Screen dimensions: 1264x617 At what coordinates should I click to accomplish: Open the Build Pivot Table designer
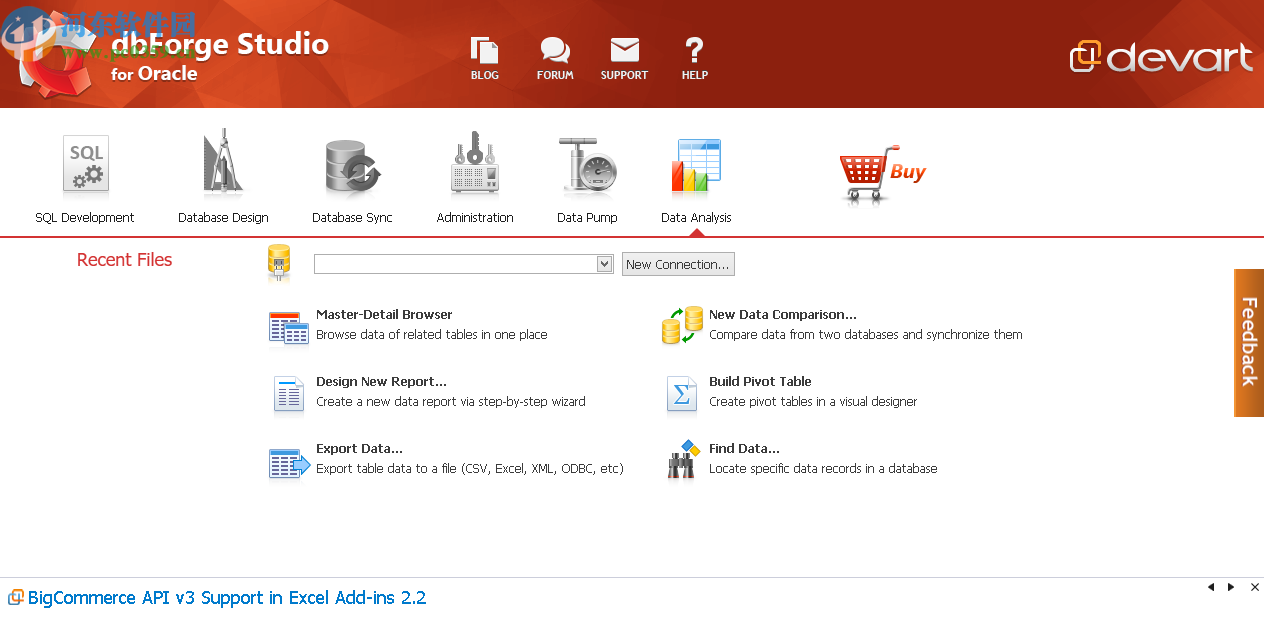(x=760, y=381)
